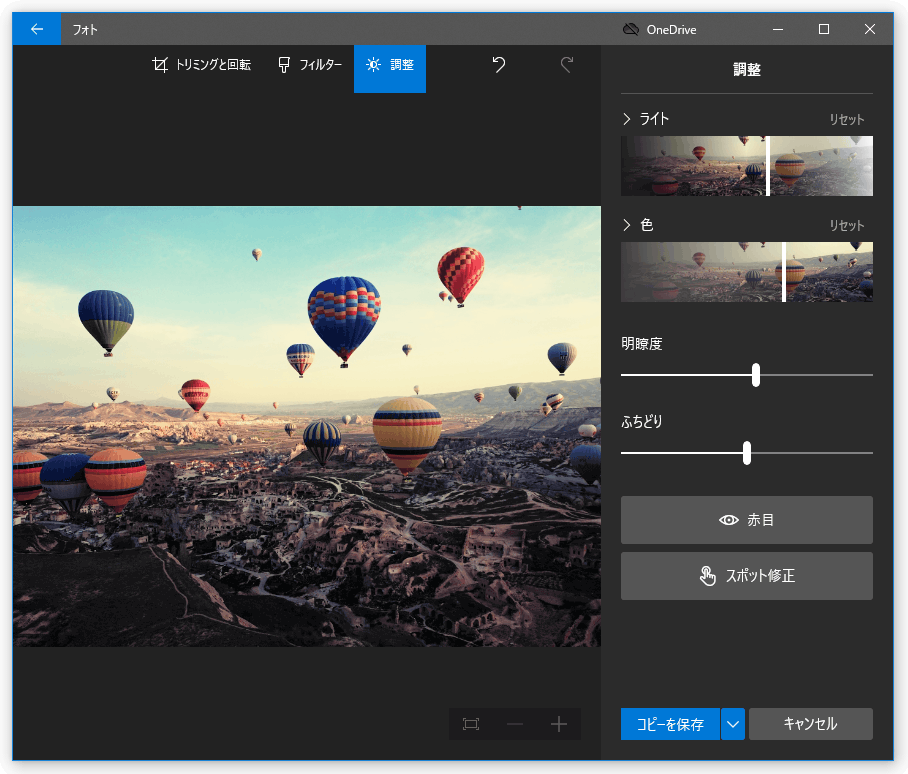Viewport: 908px width, 774px height.
Task: Go back with the arrow button
Action: (36, 29)
